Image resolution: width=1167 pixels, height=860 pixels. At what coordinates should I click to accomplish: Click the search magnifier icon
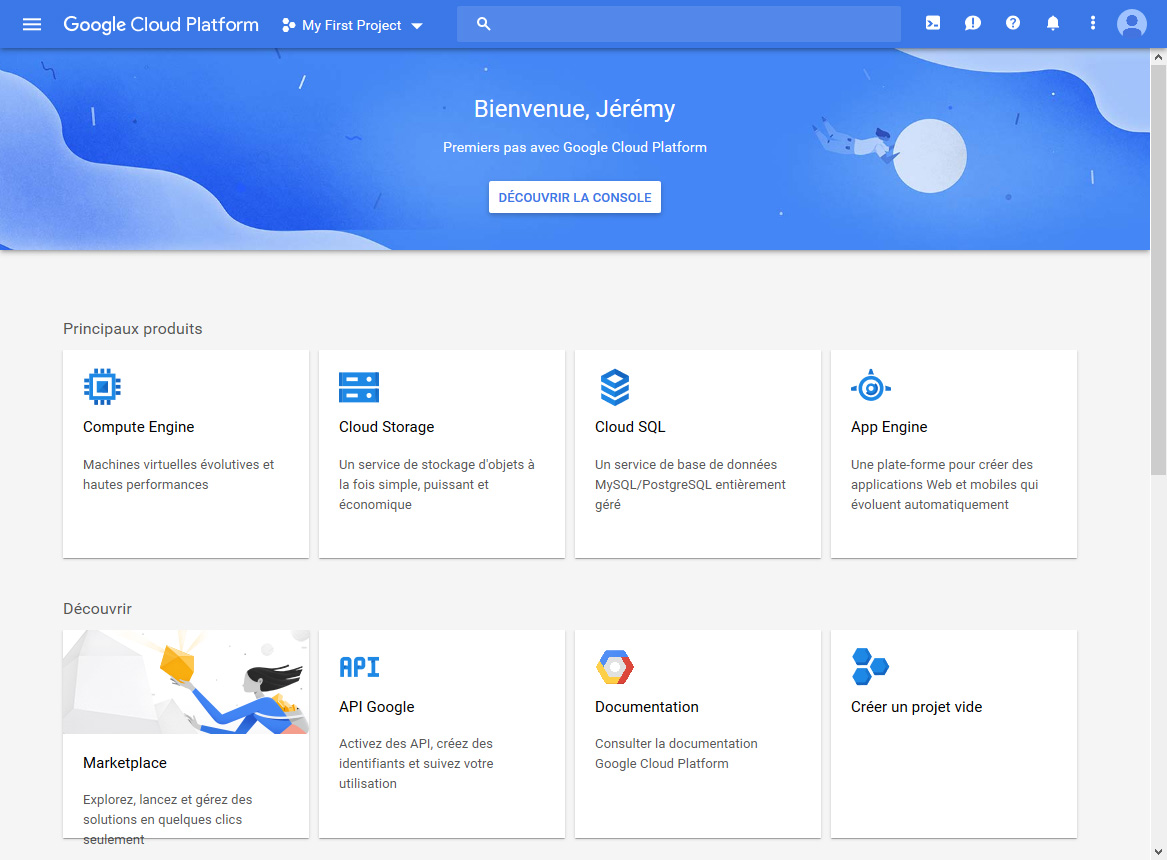(x=484, y=24)
